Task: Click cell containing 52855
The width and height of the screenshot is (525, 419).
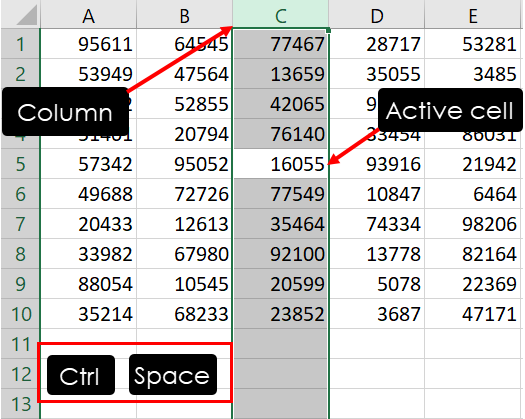Action: click(184, 104)
